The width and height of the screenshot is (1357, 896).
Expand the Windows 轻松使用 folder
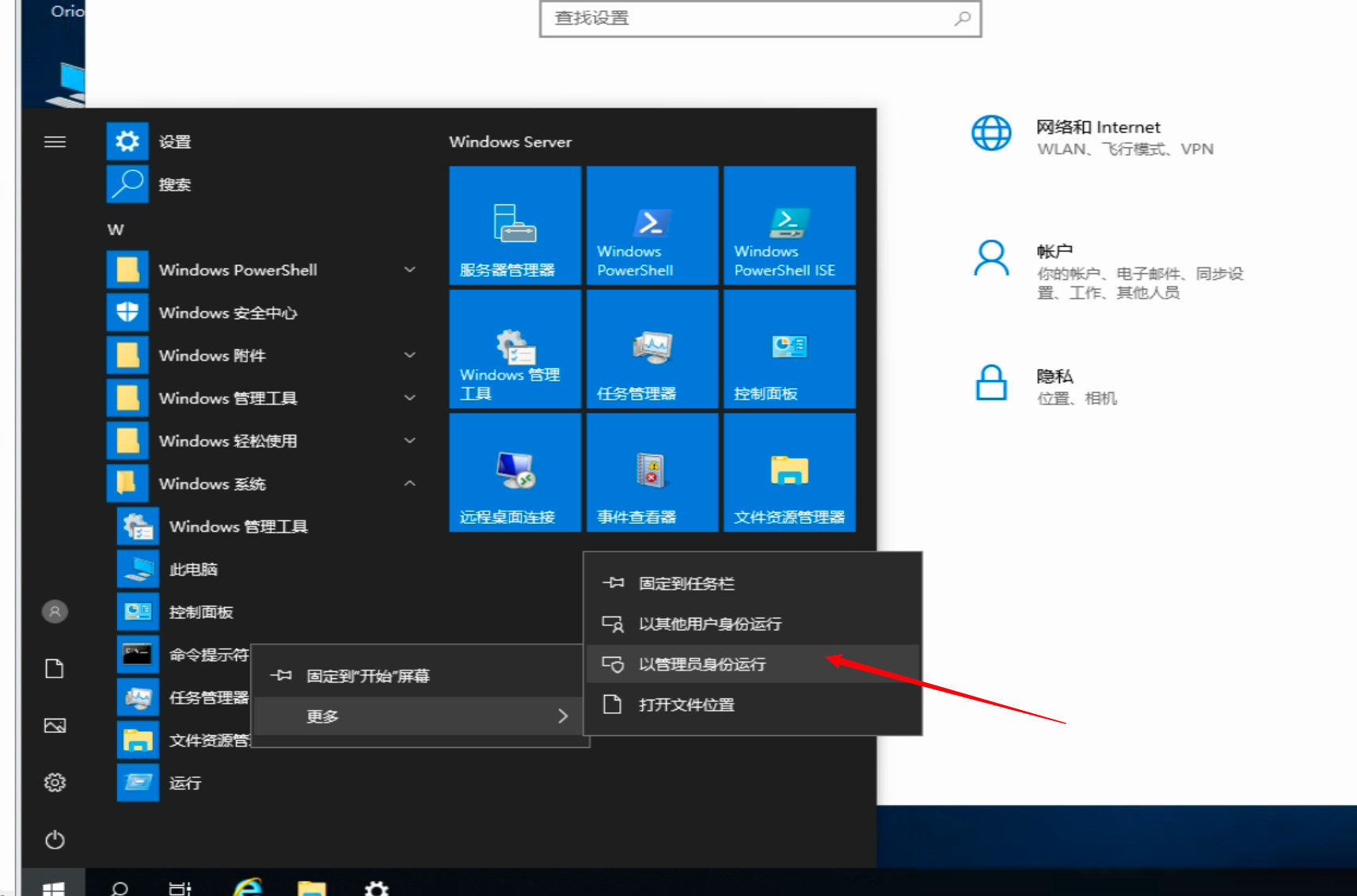[x=410, y=441]
